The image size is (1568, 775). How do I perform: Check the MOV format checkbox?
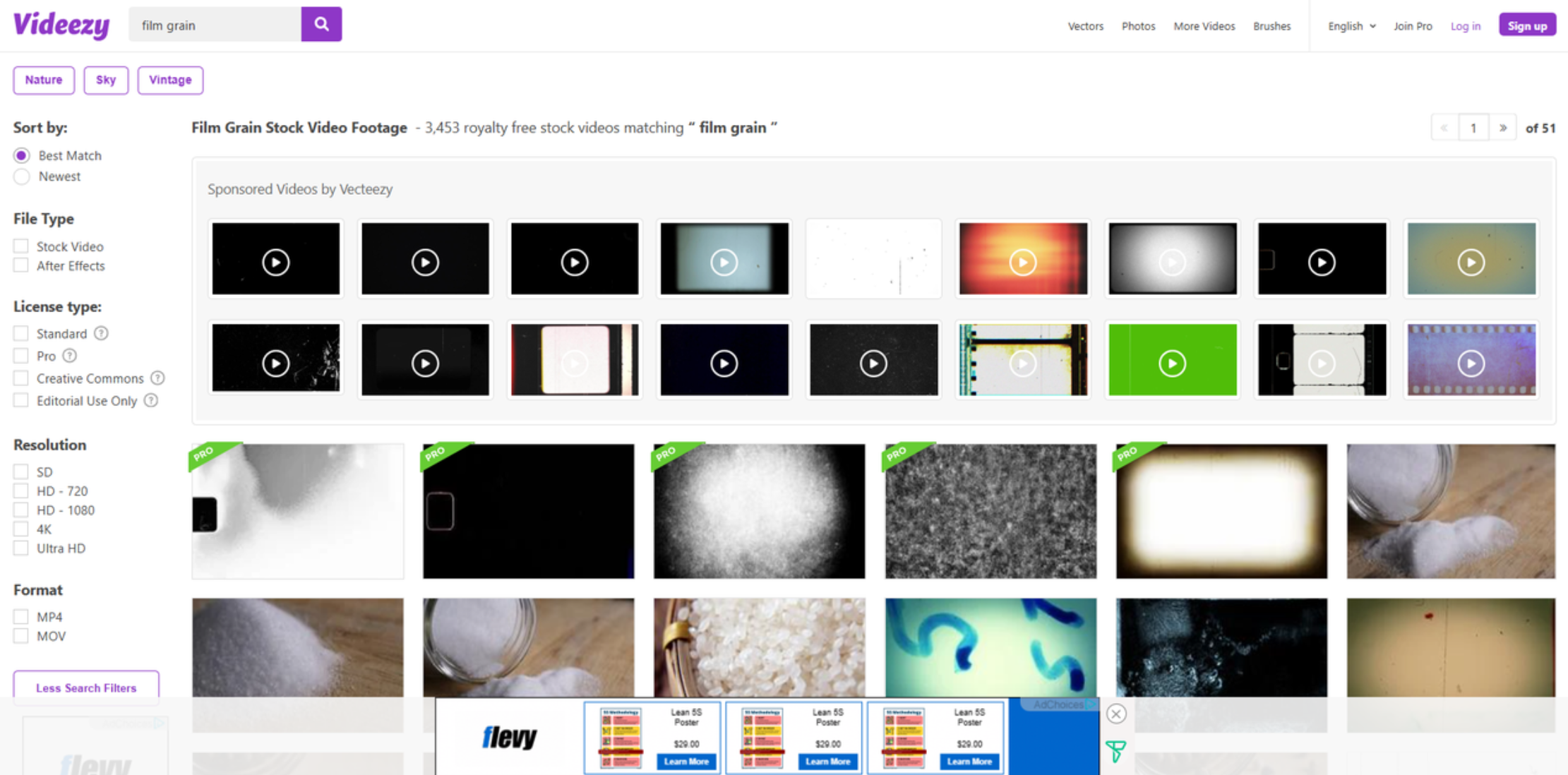point(20,635)
